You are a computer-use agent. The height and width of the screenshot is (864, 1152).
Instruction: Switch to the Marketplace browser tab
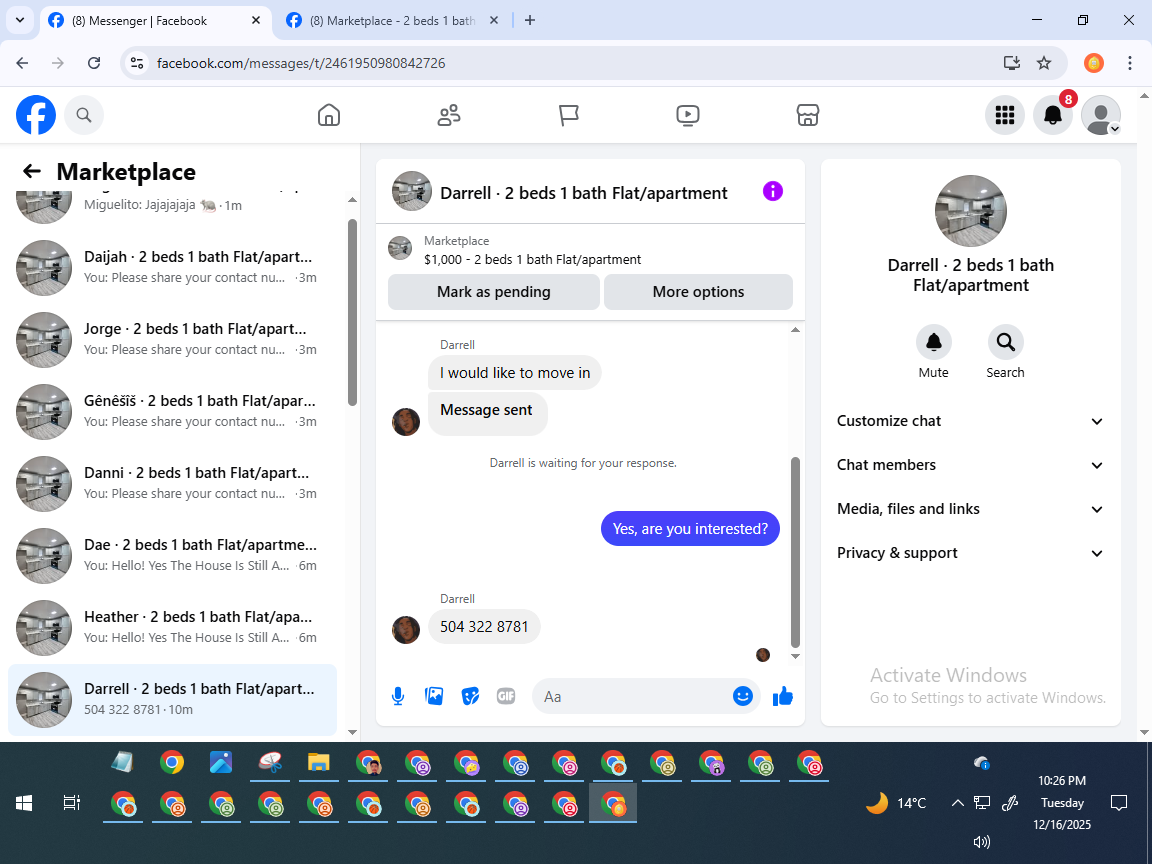(392, 21)
